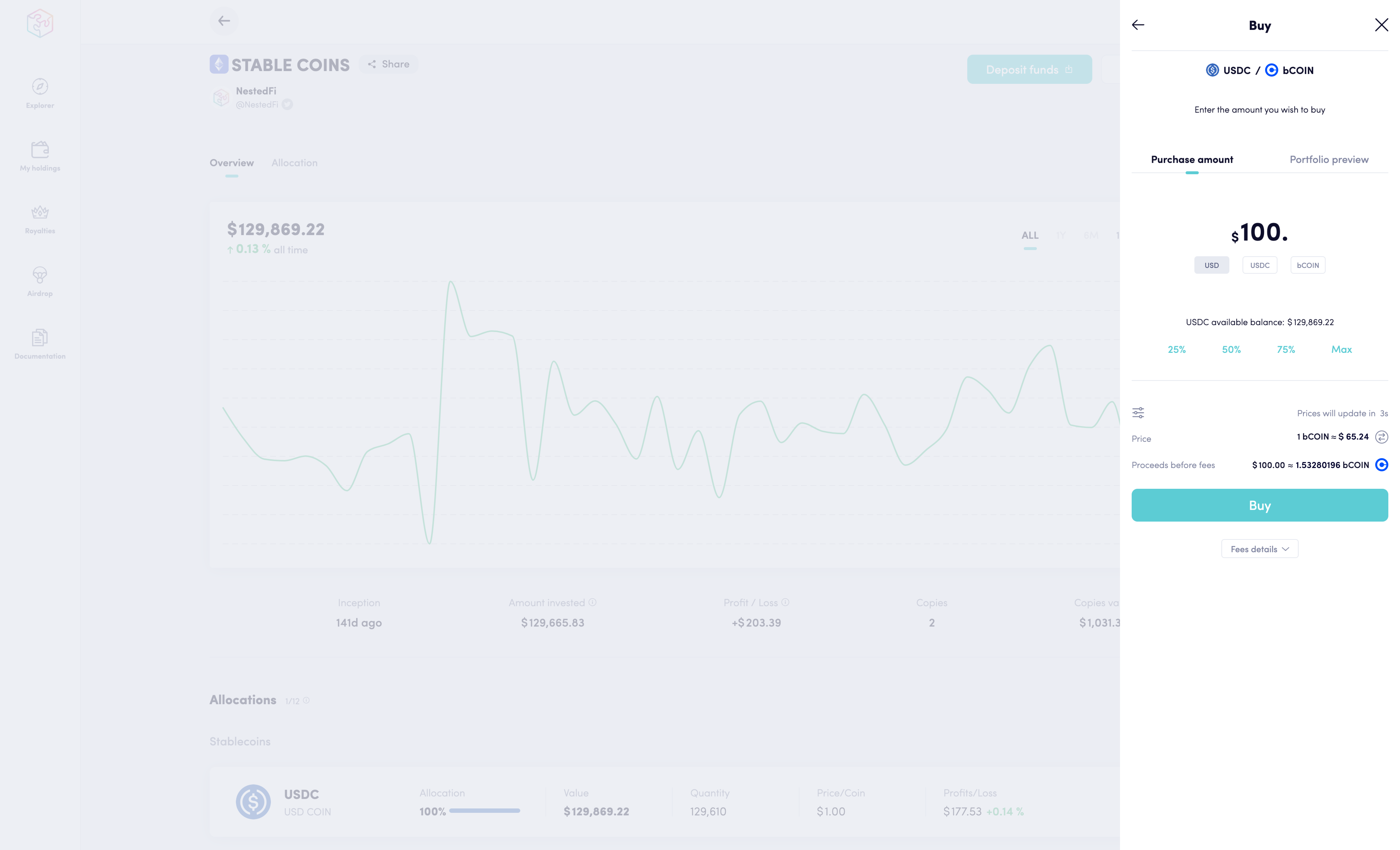Click info icon next to Amount invested
The height and width of the screenshot is (850, 1400).
point(593,602)
